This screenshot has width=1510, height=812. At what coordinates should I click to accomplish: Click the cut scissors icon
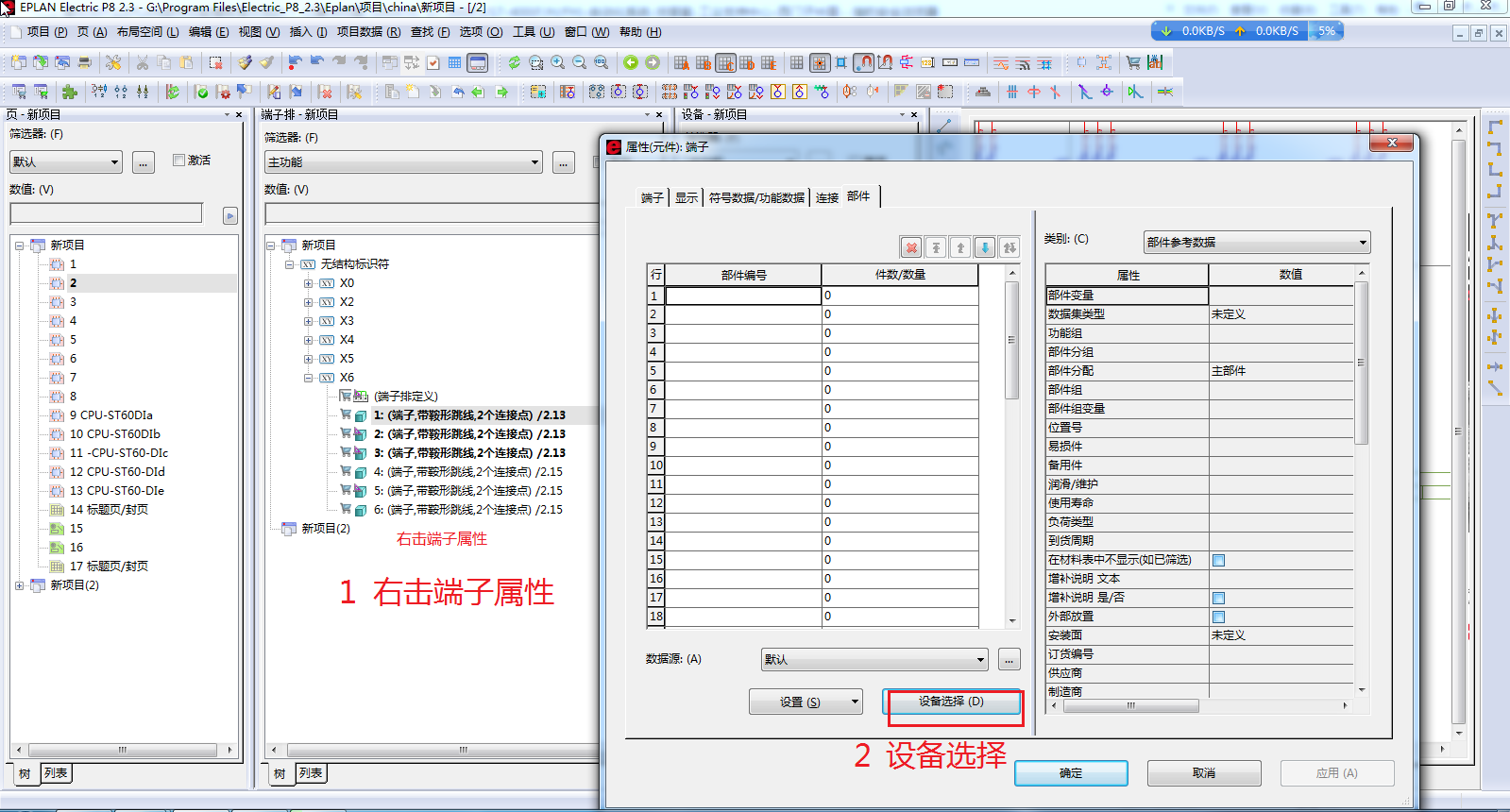tap(143, 62)
